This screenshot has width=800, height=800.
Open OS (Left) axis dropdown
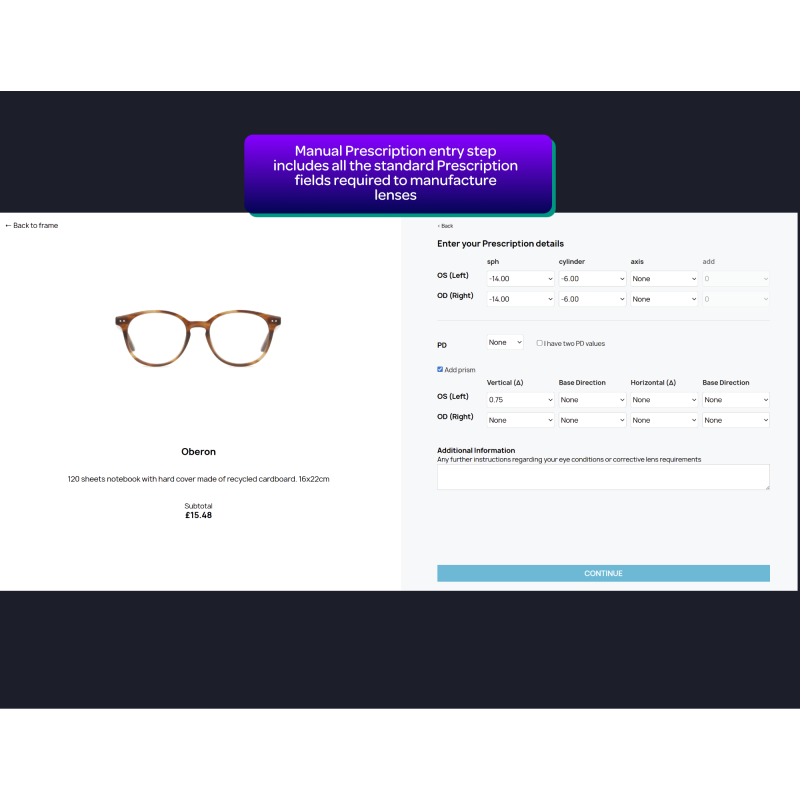coord(664,279)
